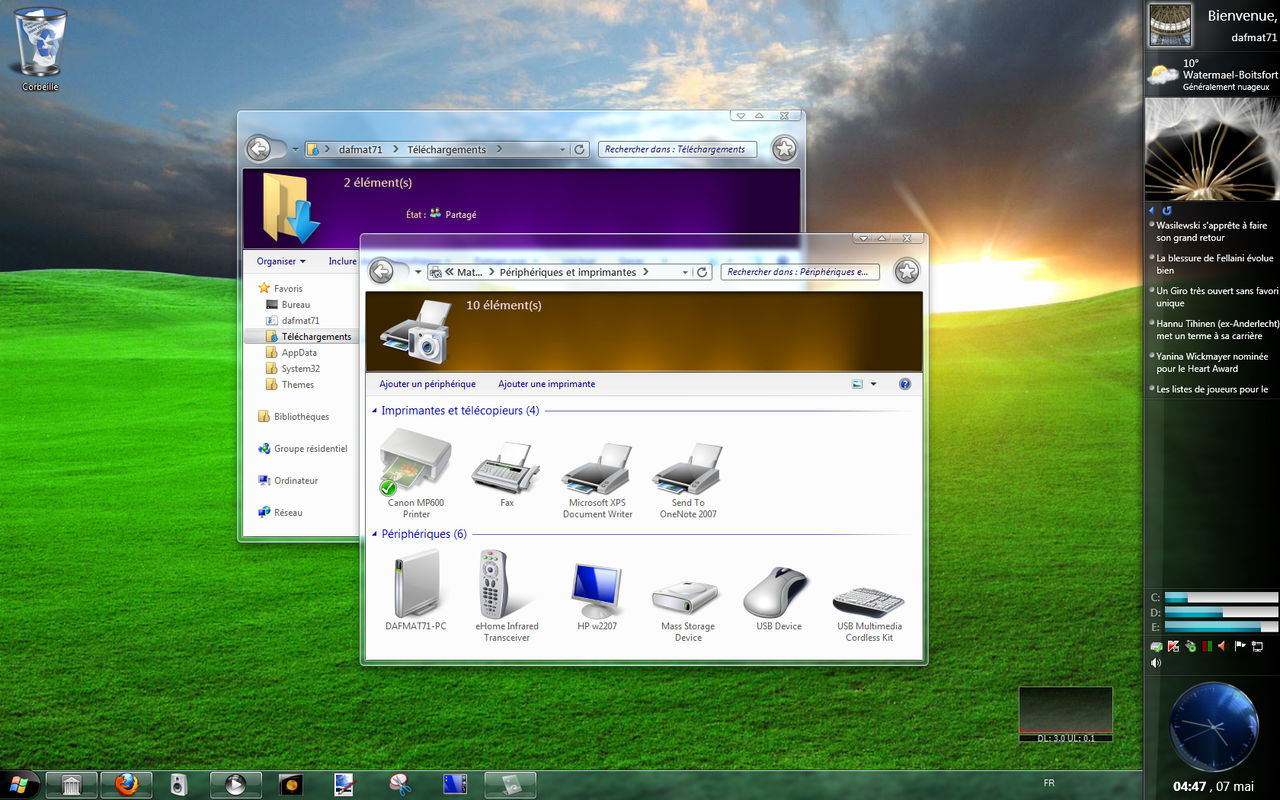The width and height of the screenshot is (1280, 800).
Task: Open the media player play-button taskbar icon
Action: click(x=236, y=784)
